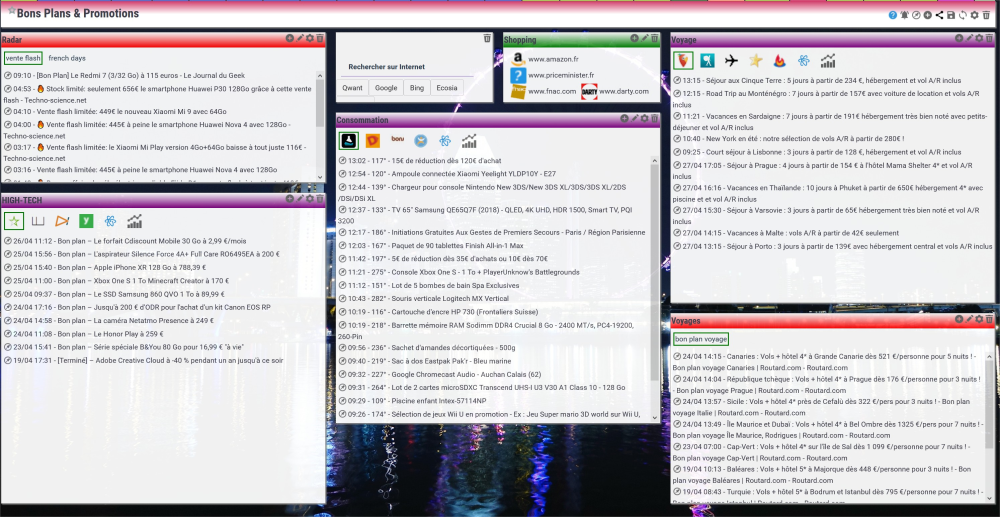
Task: Open Voyage panel settings gear
Action: coord(979,38)
